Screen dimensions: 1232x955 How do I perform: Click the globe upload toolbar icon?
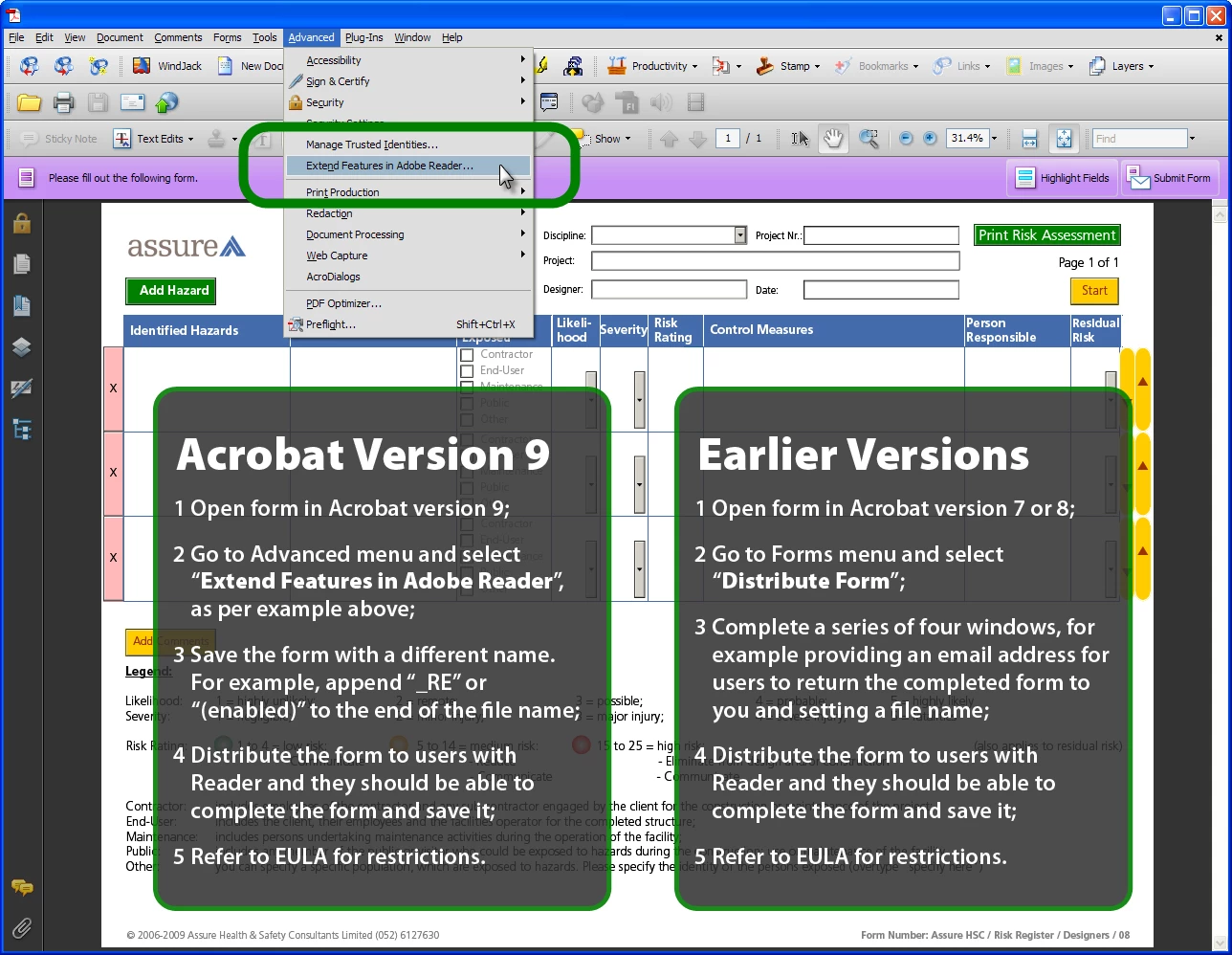click(x=166, y=102)
